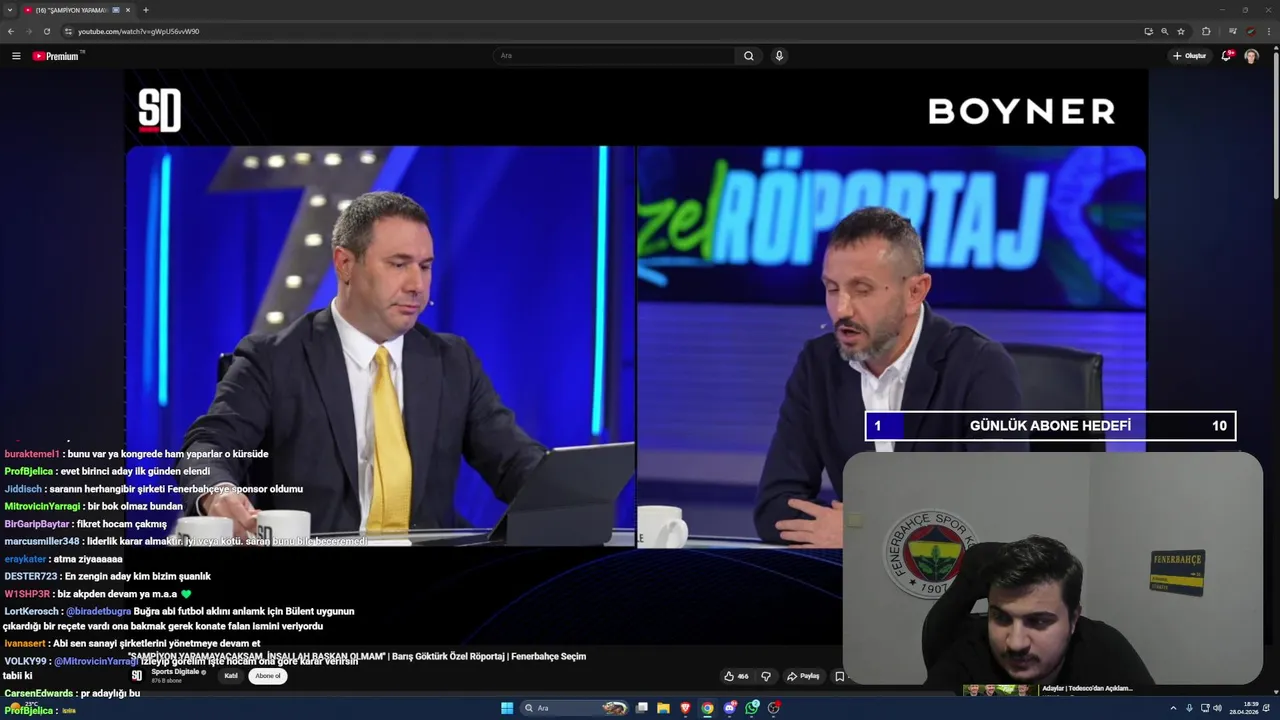
Task: Open the browser extensions puzzle icon
Action: 1206,31
